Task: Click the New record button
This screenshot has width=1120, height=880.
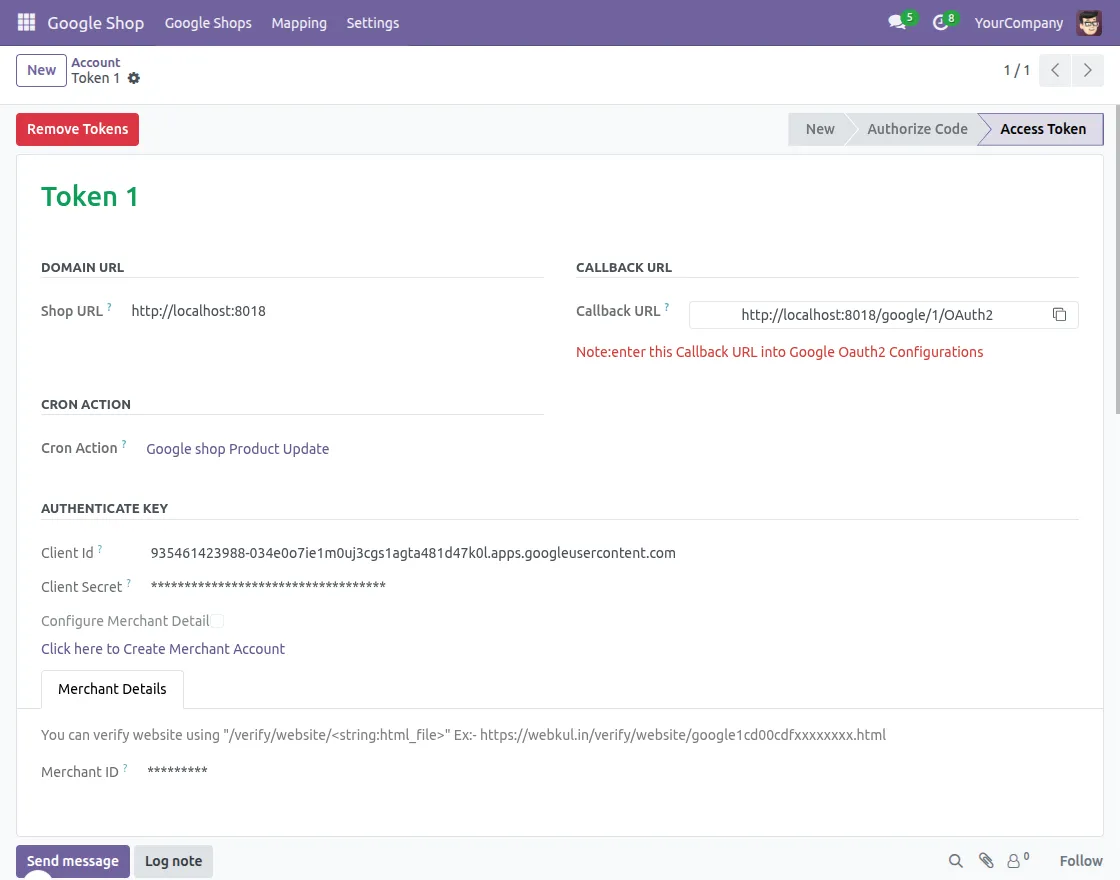Action: pyautogui.click(x=41, y=70)
